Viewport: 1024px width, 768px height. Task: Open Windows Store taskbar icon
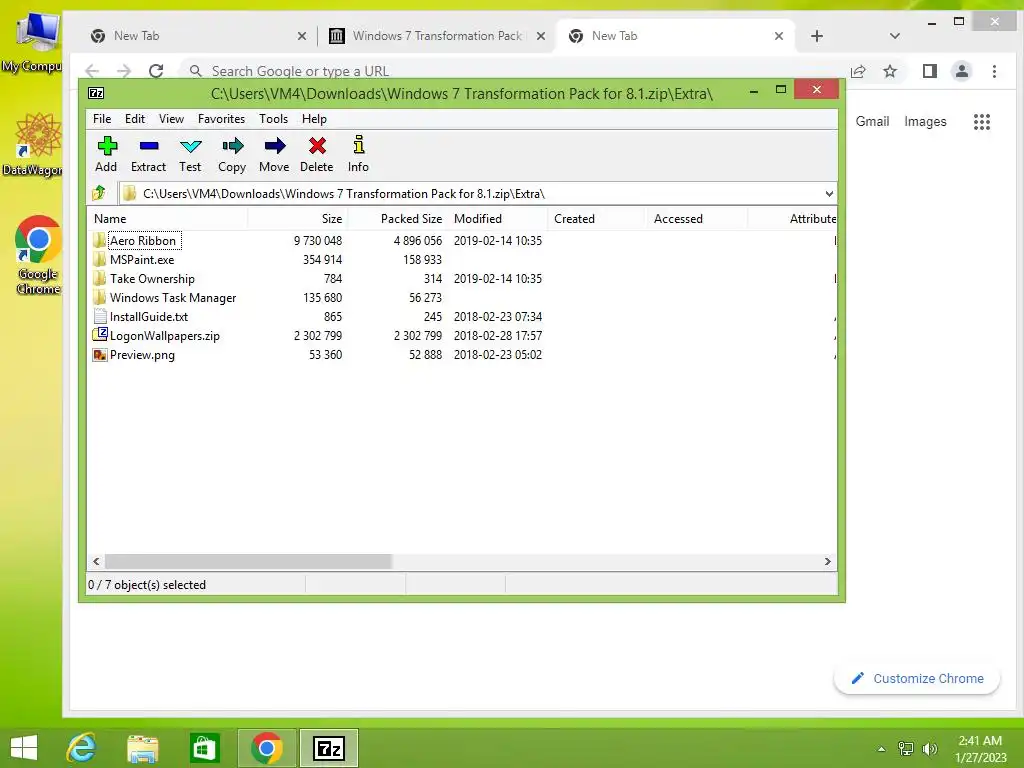pyautogui.click(x=204, y=748)
